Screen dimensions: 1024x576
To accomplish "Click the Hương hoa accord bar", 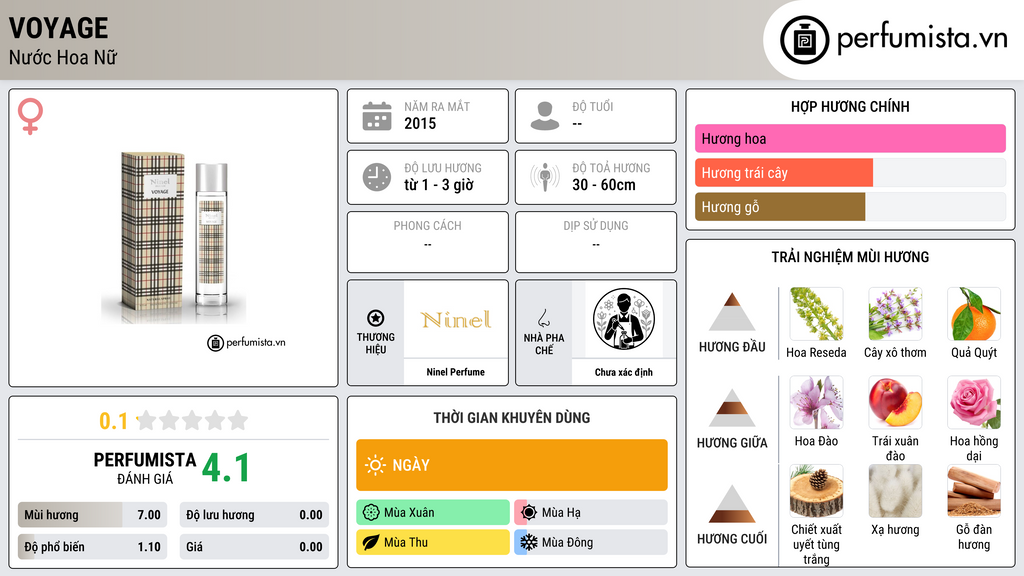I will pos(850,138).
